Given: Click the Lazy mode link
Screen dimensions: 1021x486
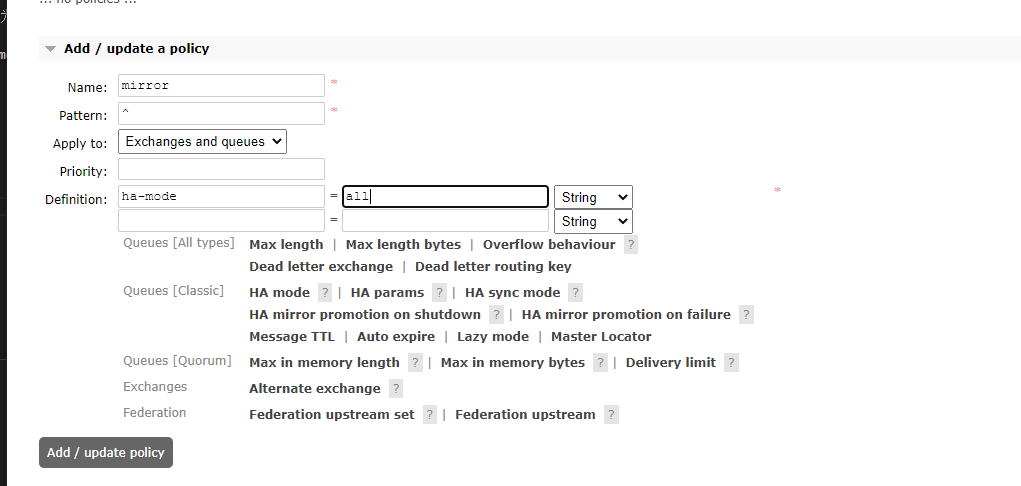Looking at the screenshot, I should (493, 337).
